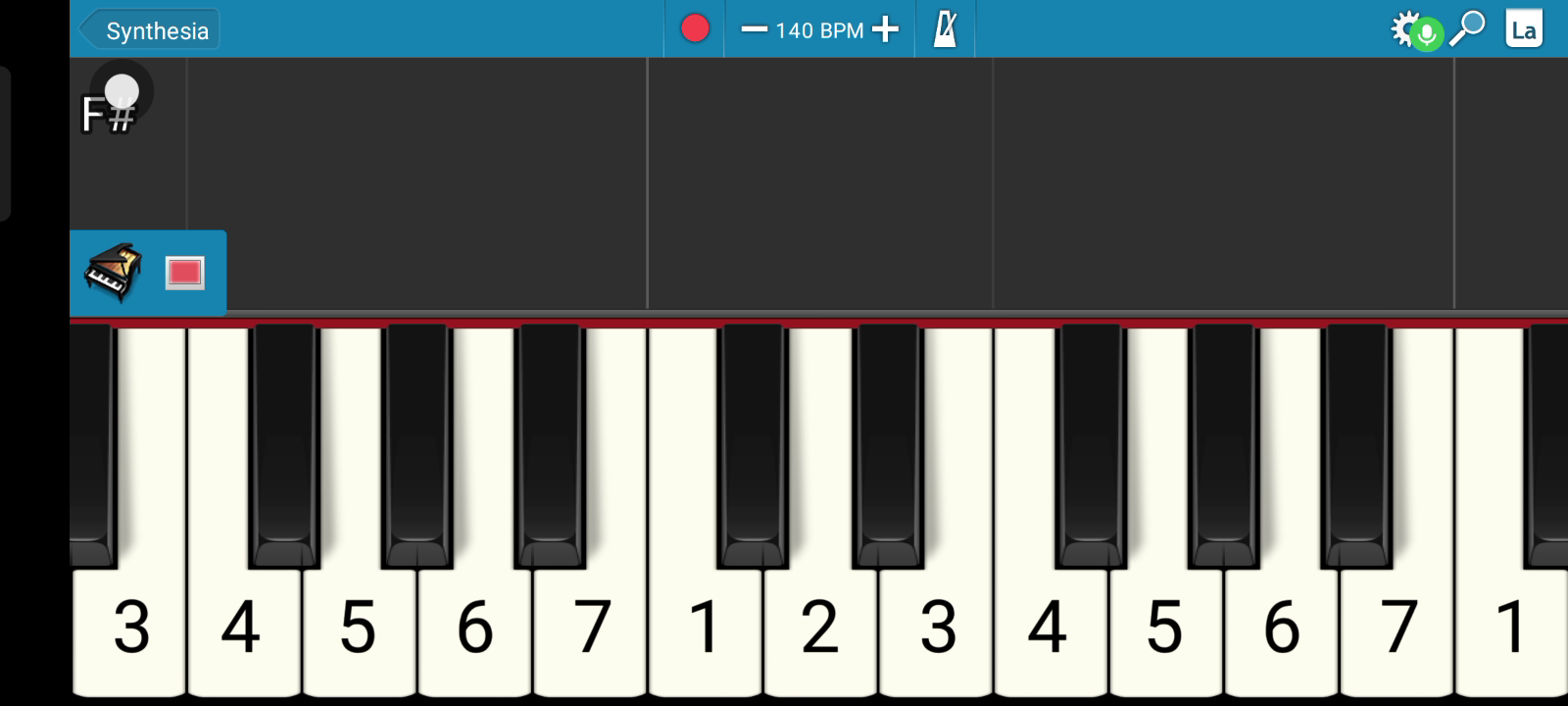Image resolution: width=1568 pixels, height=706 pixels.
Task: Select the grand piano instrument icon
Action: coord(114,273)
